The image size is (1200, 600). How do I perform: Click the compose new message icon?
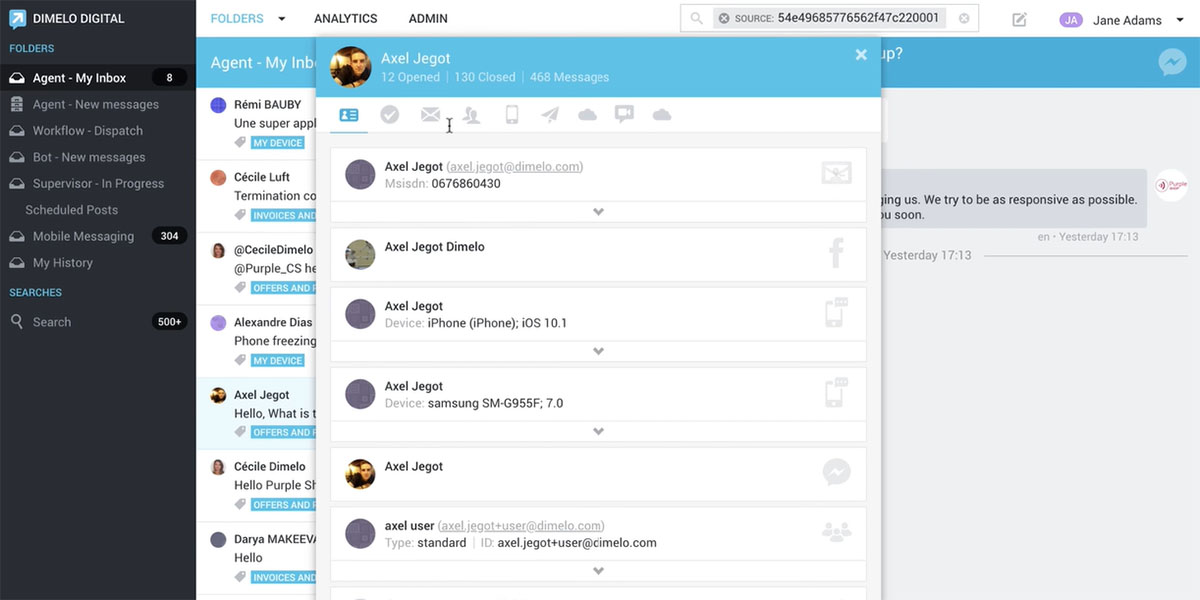pyautogui.click(x=1019, y=19)
